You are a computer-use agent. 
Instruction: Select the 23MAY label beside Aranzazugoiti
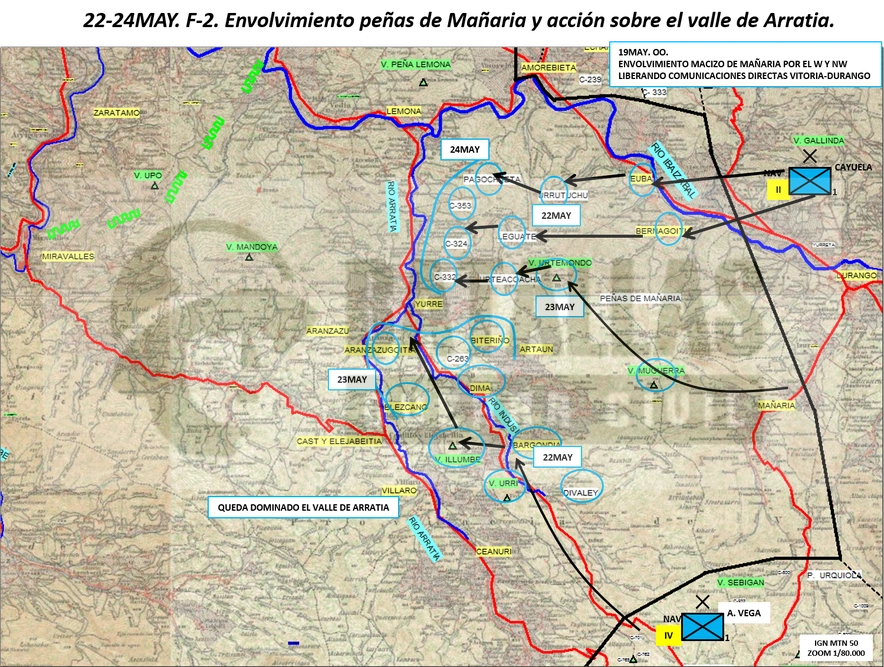click(x=352, y=379)
